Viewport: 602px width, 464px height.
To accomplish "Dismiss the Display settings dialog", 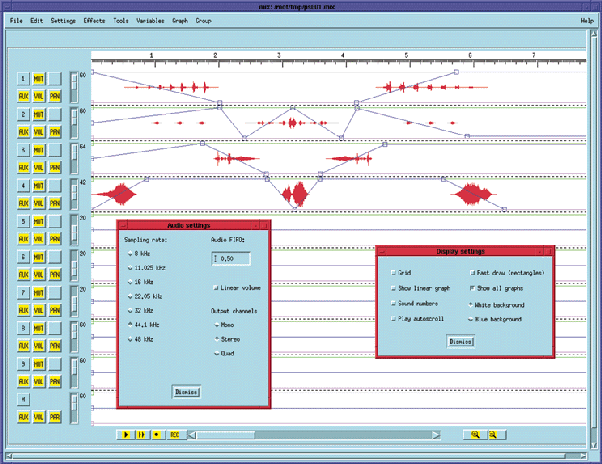I will [459, 340].
